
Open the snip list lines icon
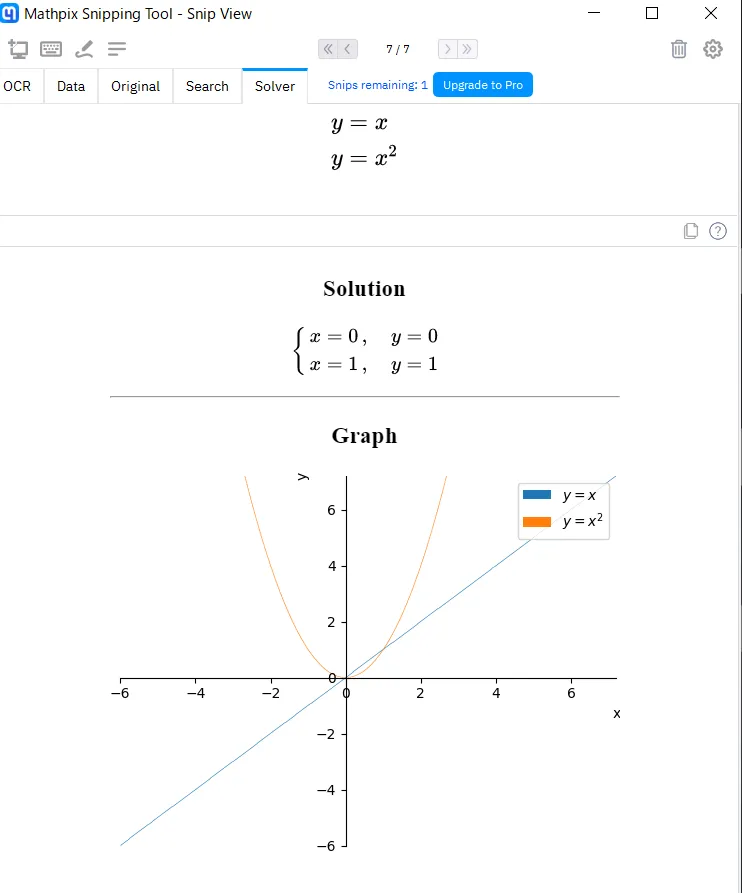[x=117, y=49]
